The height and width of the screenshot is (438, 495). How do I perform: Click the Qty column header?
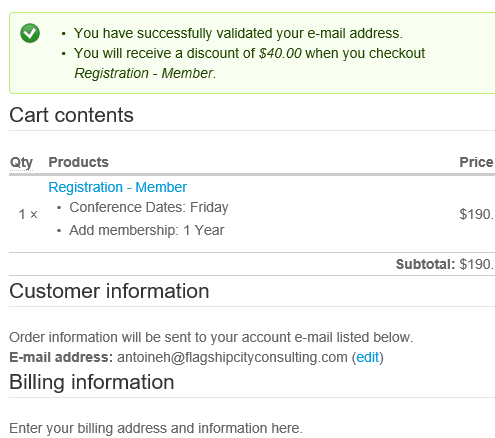(x=21, y=162)
